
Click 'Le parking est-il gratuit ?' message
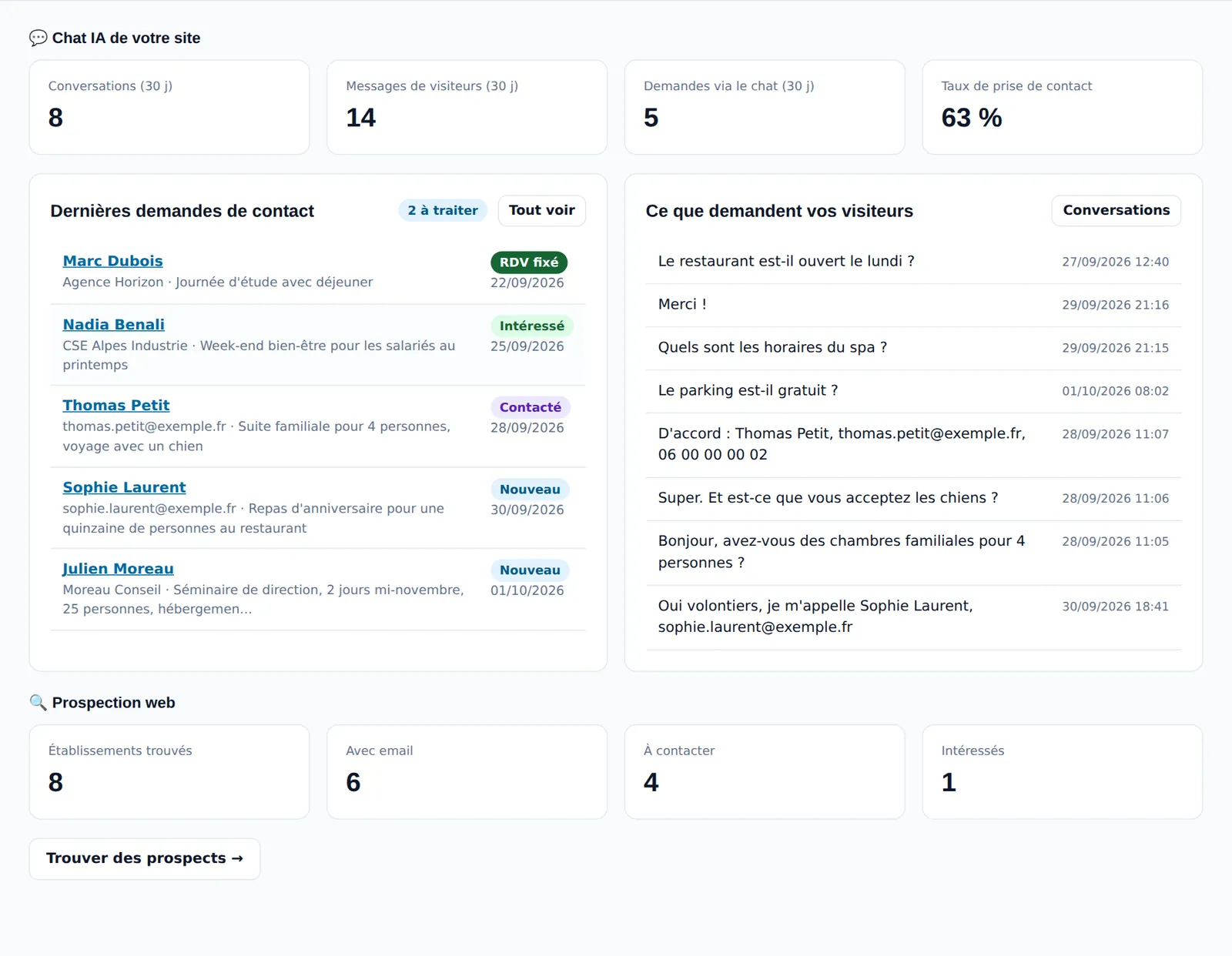pyautogui.click(x=748, y=390)
